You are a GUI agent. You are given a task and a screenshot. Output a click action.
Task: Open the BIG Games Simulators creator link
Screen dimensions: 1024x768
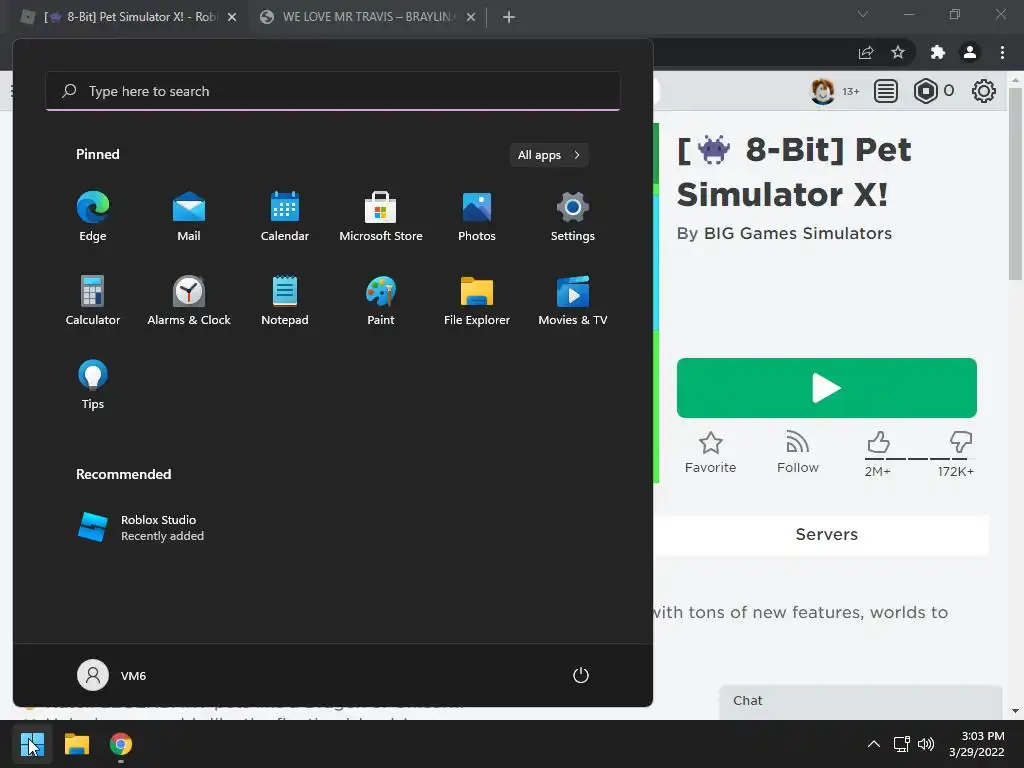click(797, 234)
